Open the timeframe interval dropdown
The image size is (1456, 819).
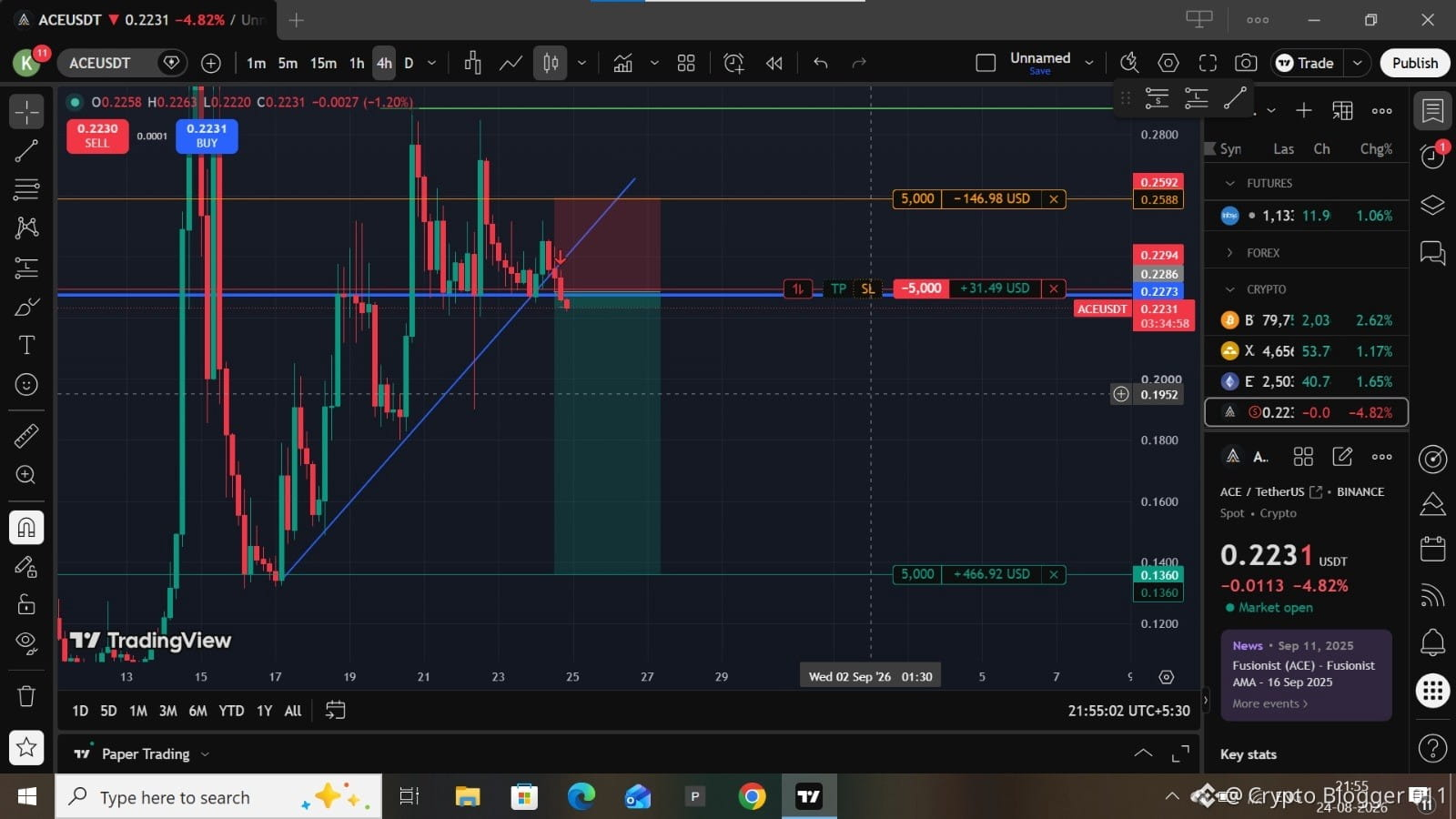tap(431, 63)
